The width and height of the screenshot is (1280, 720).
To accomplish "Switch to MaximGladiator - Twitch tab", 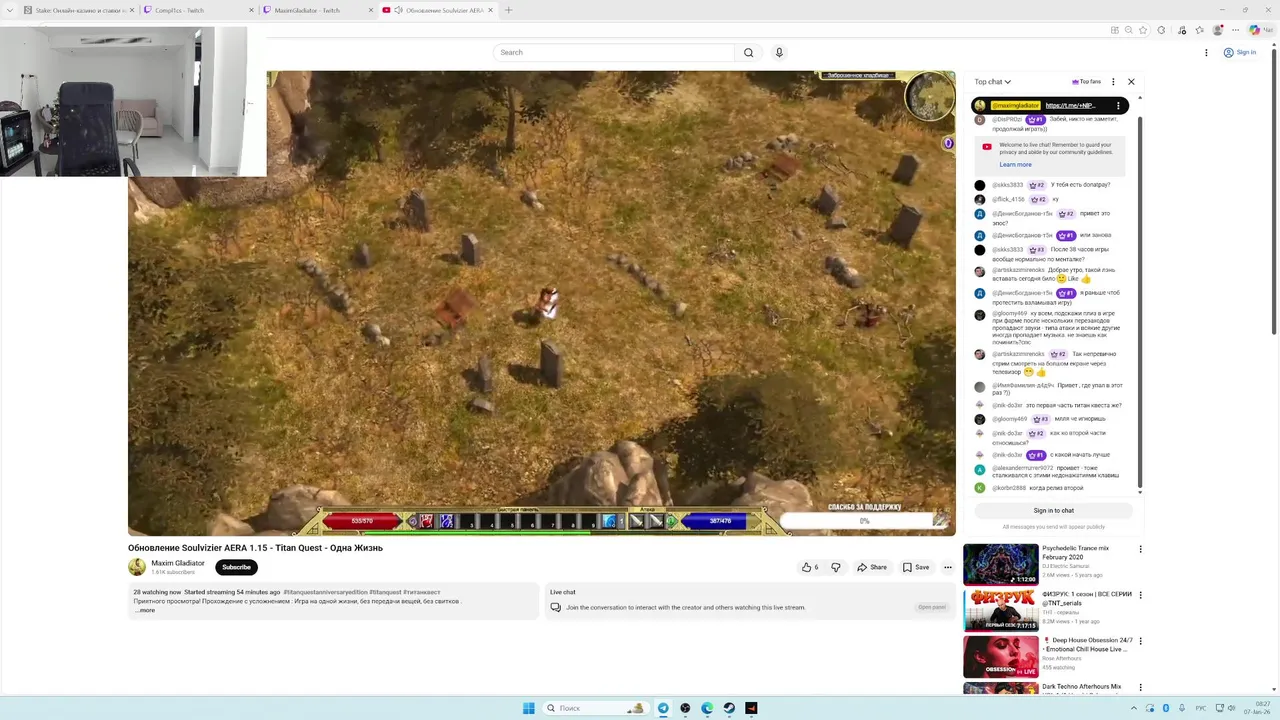I will point(316,10).
